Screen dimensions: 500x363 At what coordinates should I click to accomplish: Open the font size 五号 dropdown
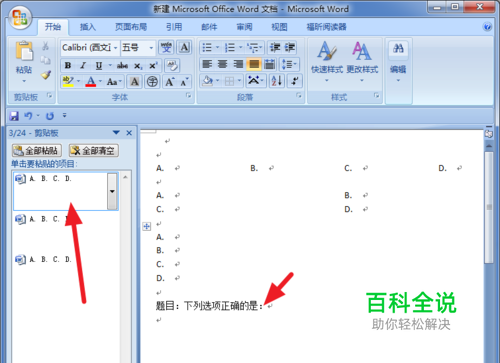[151, 48]
